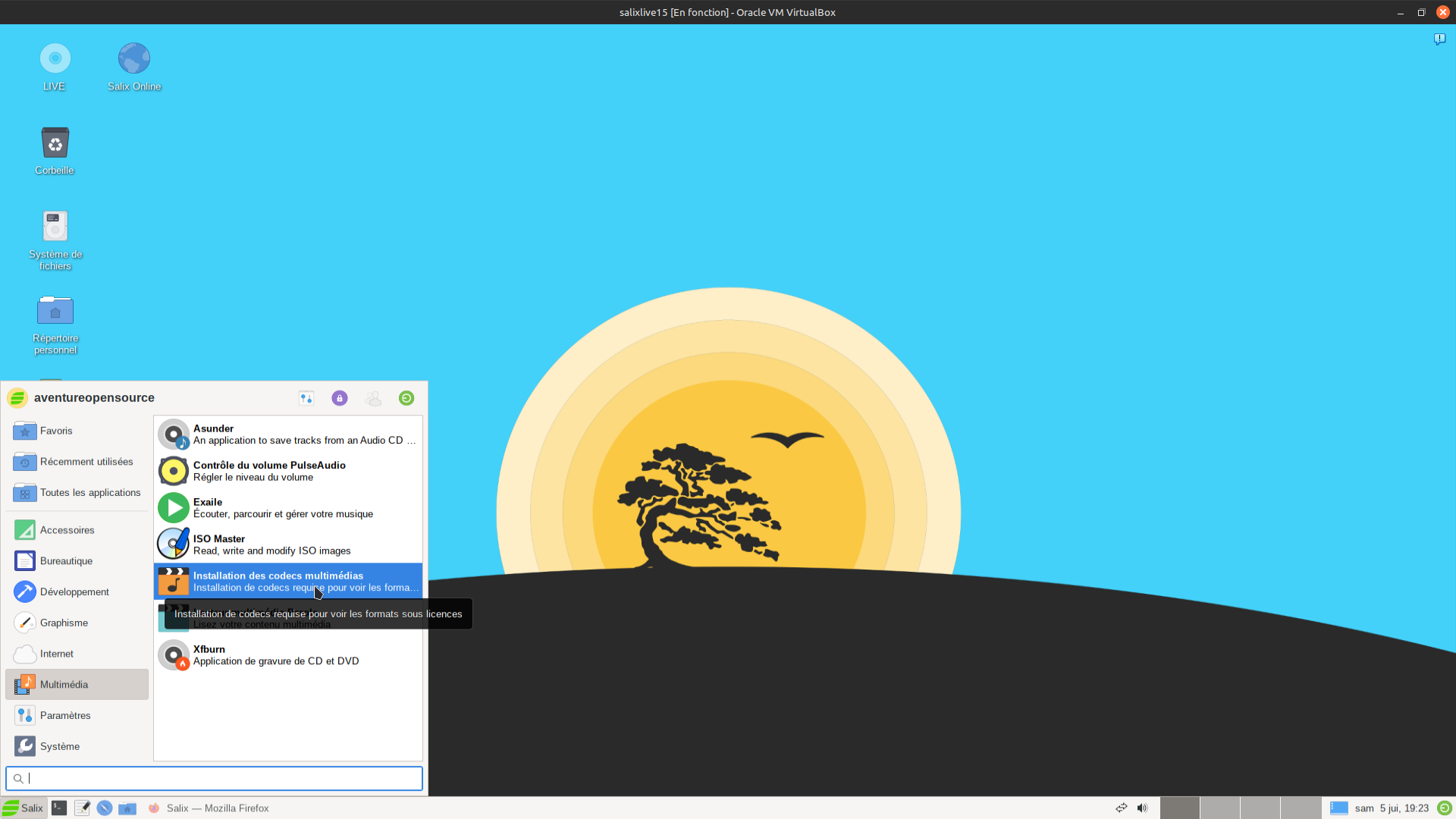Open the Paramètres category
The image size is (1456, 819).
point(65,716)
